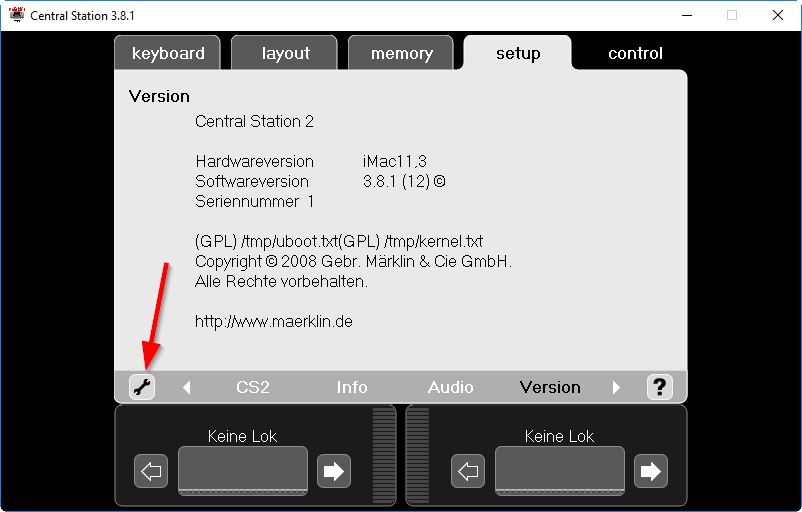Click the left locomotive speed bar
The height and width of the screenshot is (512, 802).
coord(384,455)
